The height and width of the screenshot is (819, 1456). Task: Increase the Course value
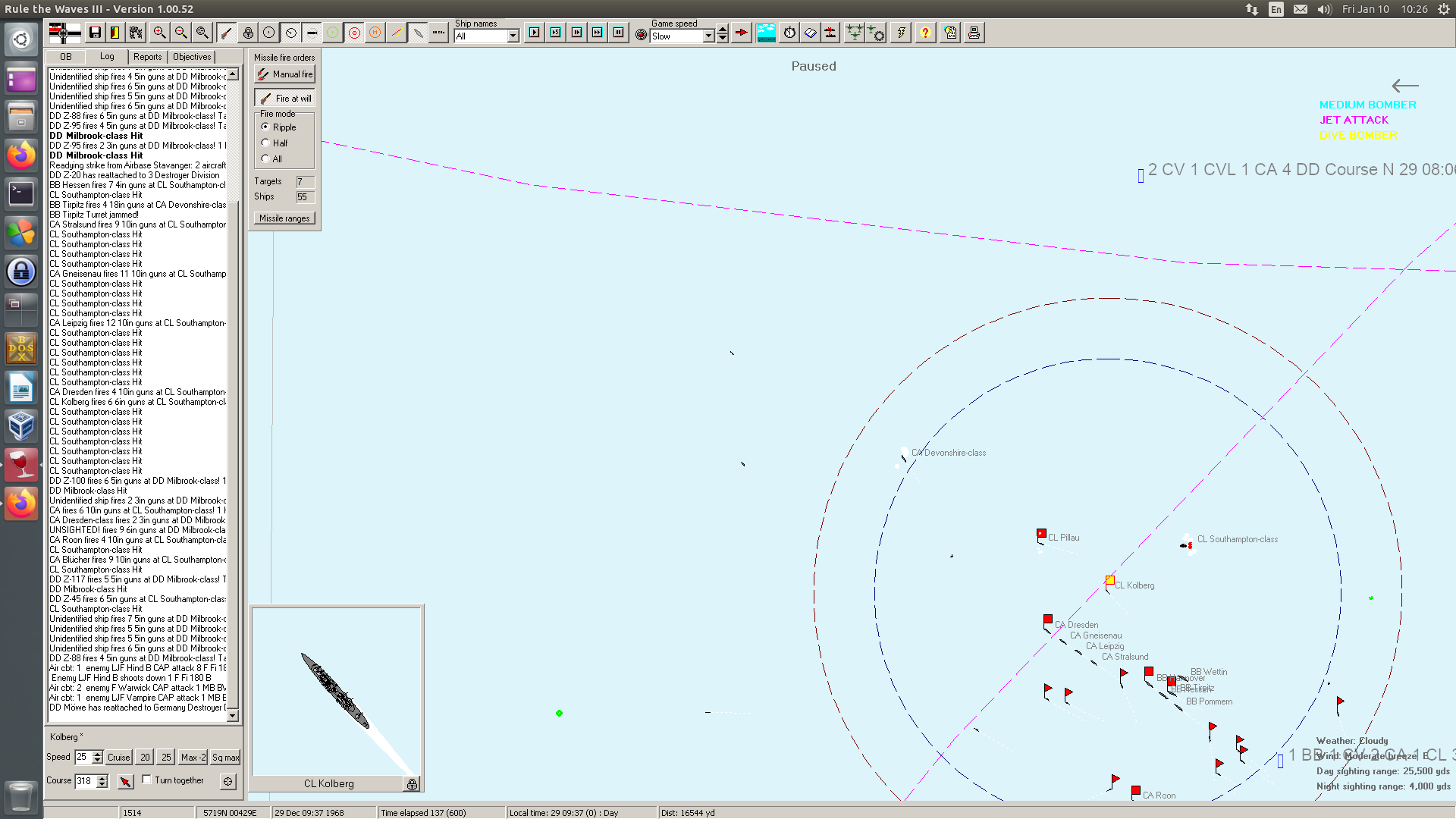102,778
